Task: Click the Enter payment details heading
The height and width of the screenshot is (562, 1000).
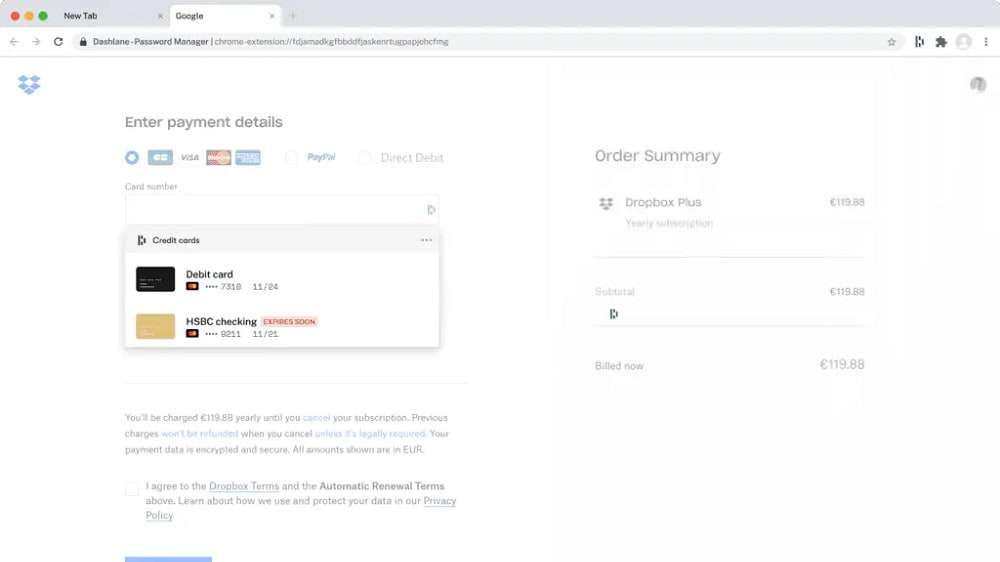Action: coord(203,122)
